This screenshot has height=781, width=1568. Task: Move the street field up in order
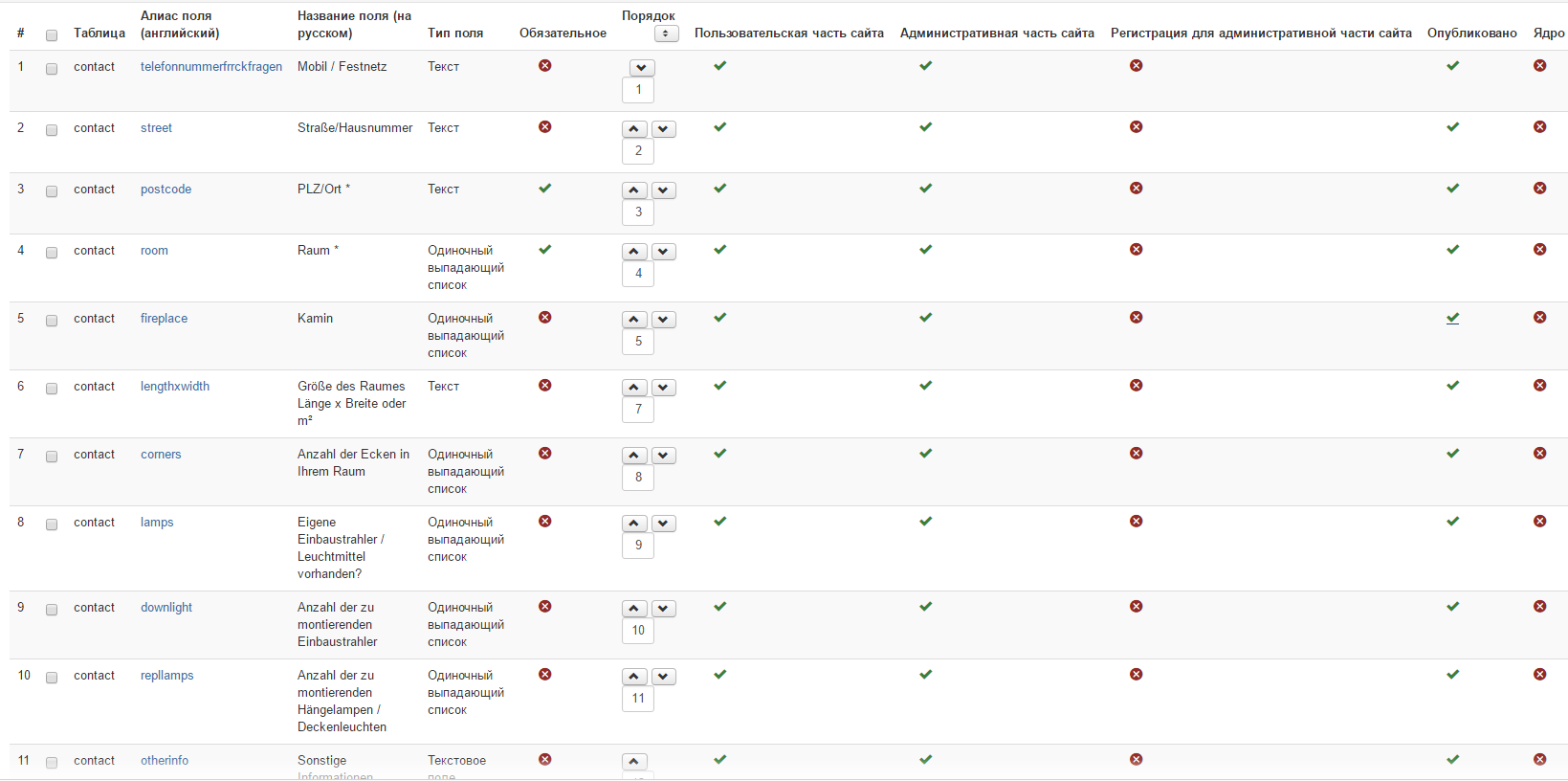tap(634, 129)
